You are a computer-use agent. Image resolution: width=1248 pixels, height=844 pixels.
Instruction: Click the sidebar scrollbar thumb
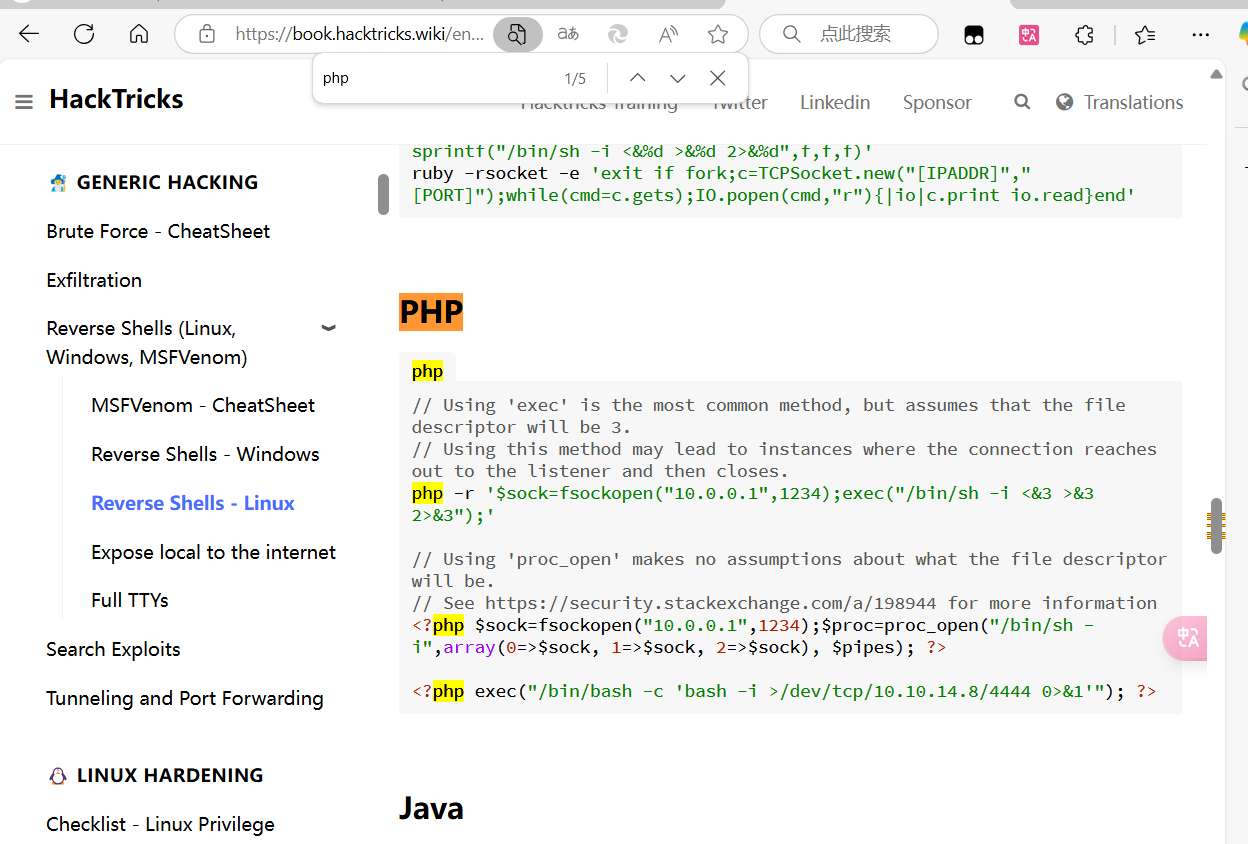[383, 194]
